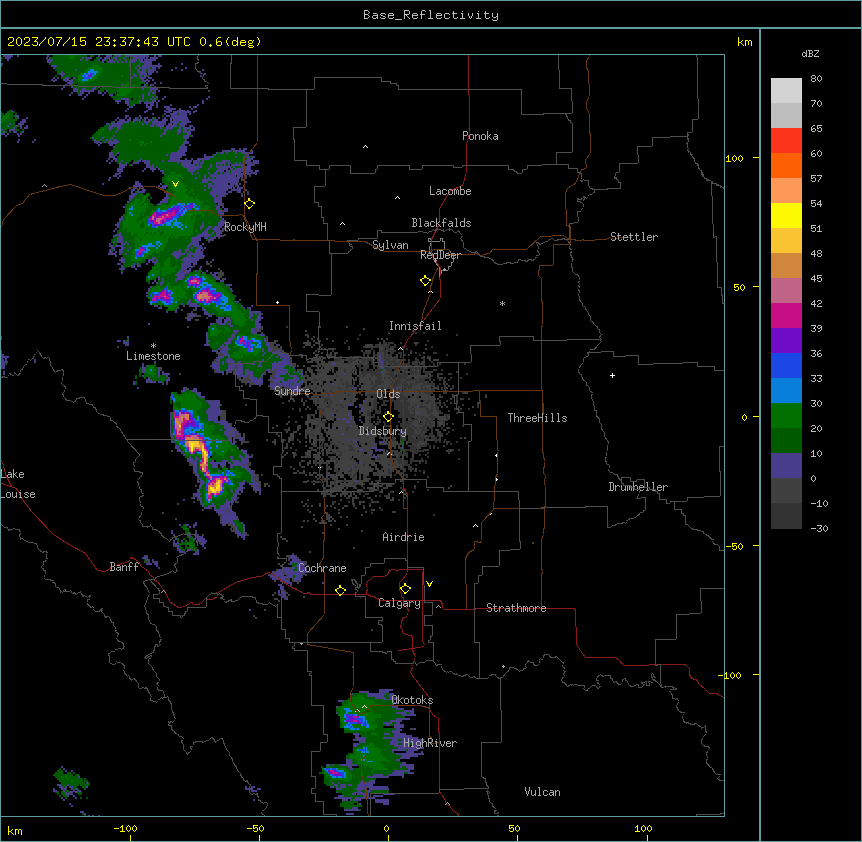Screen dimensions: 862x842
Task: Click the Didsbury town label
Action: (383, 431)
